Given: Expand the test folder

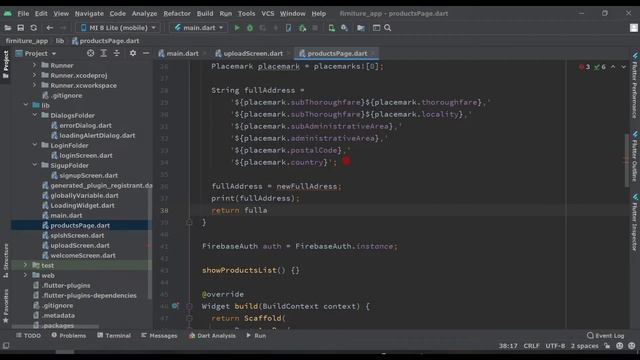Looking at the screenshot, I should [x=26, y=265].
